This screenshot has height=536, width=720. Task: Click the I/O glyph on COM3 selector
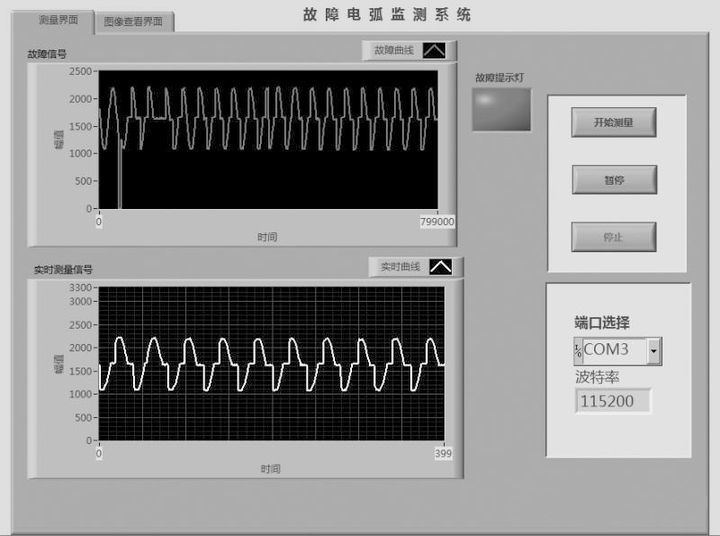pyautogui.click(x=578, y=351)
